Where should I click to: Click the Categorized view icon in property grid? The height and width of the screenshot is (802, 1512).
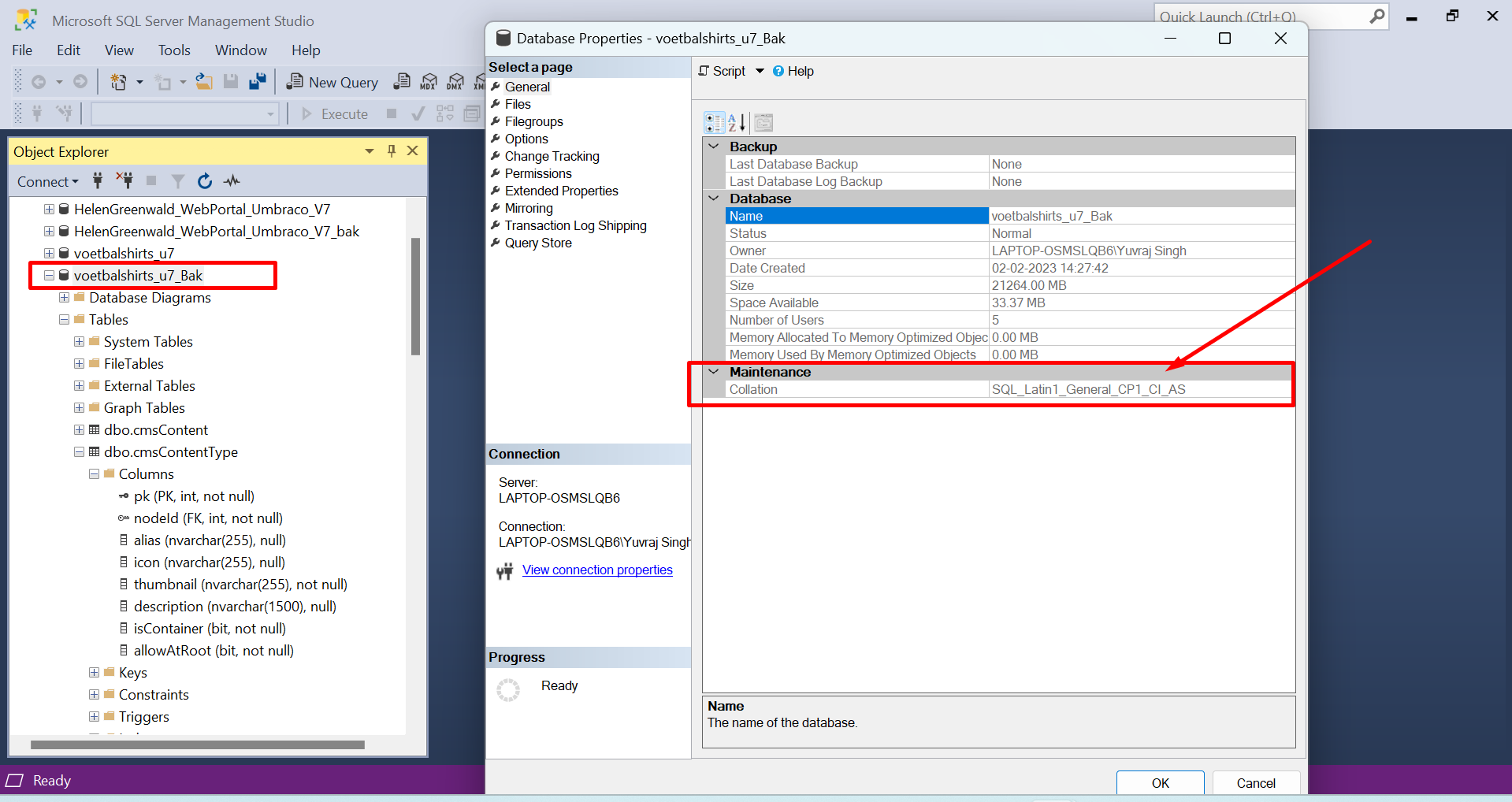click(715, 122)
